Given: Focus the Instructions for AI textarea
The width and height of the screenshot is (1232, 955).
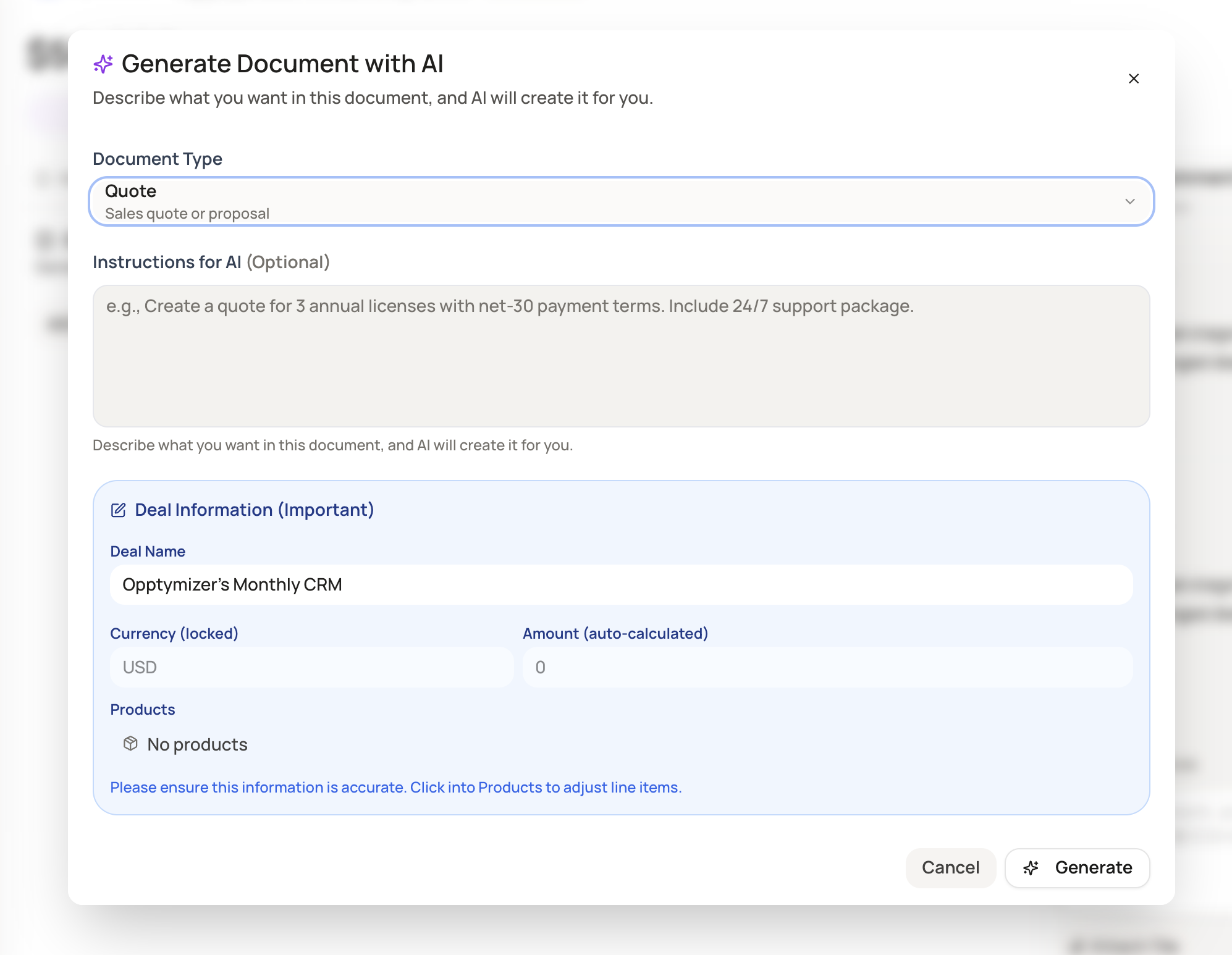Looking at the screenshot, I should 621,356.
